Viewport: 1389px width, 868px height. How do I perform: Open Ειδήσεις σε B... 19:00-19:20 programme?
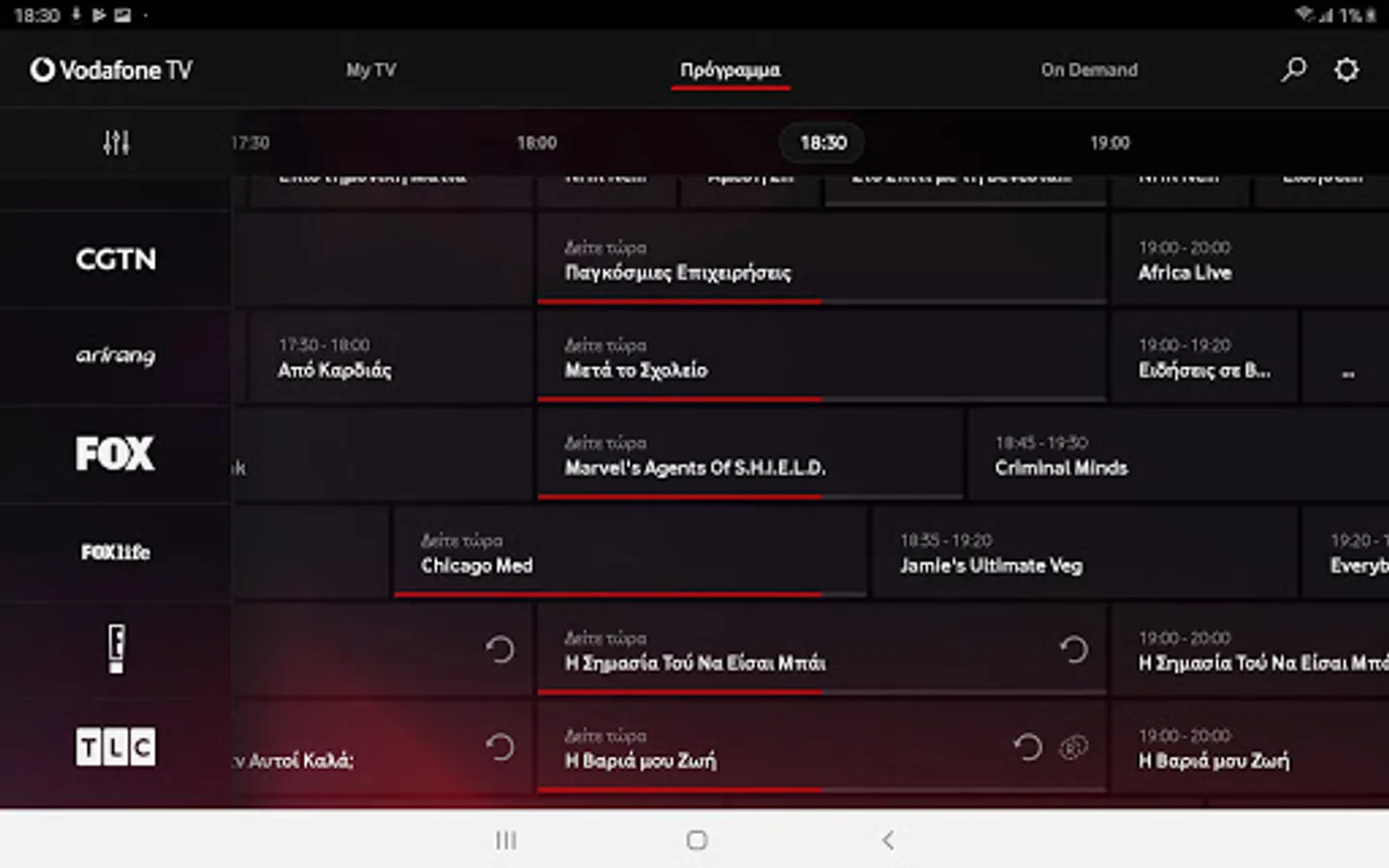point(1204,356)
